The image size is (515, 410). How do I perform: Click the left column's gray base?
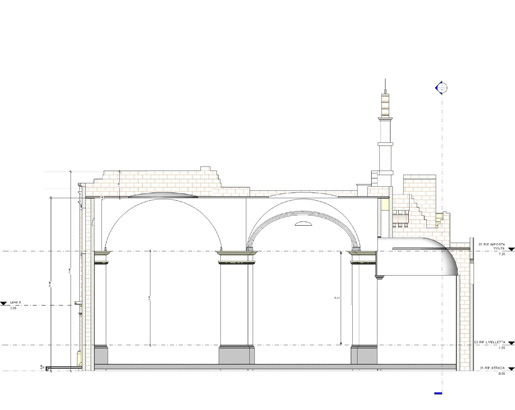(x=101, y=355)
